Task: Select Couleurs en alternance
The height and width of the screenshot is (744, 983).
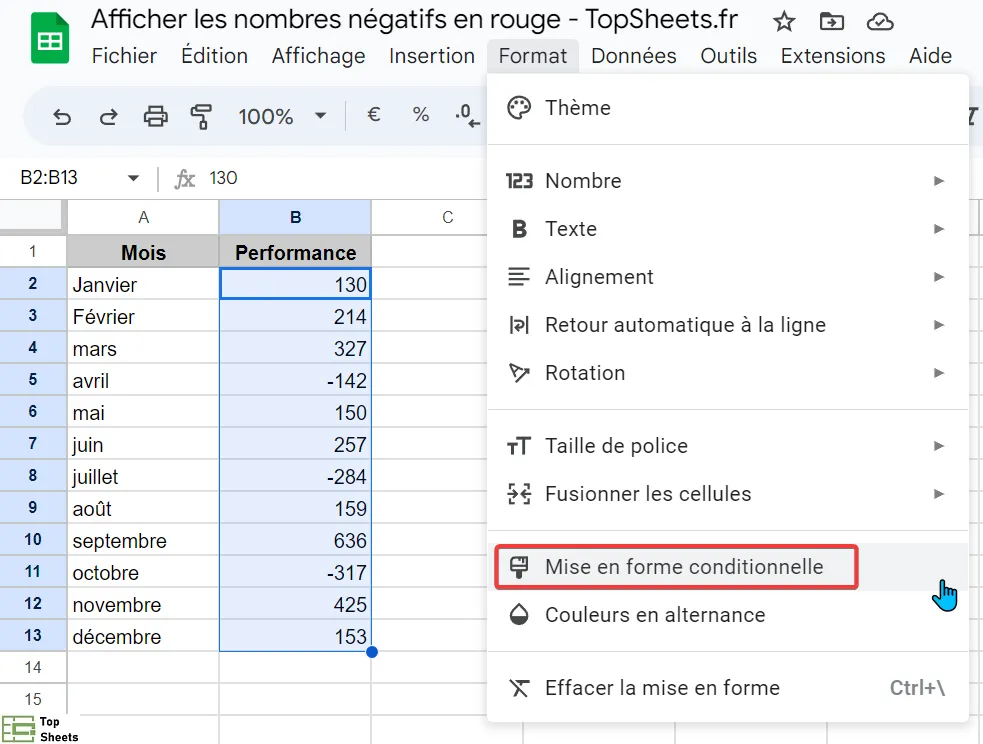Action: point(728,615)
